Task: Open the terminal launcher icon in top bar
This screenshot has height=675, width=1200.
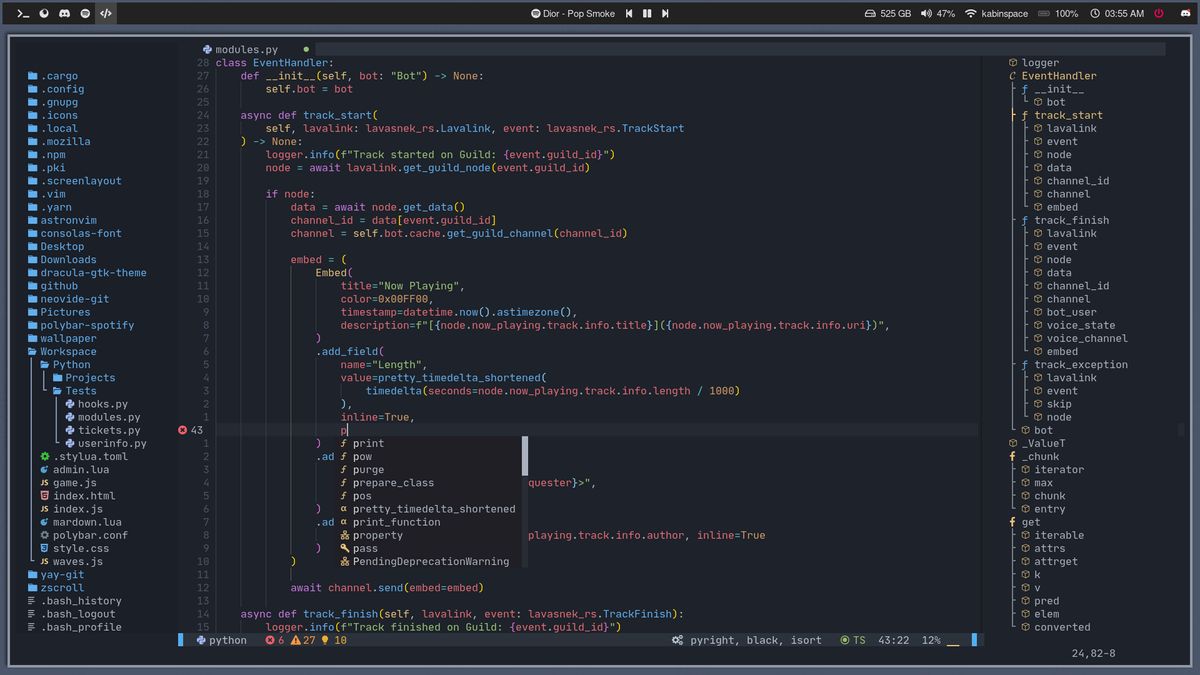Action: 23,14
